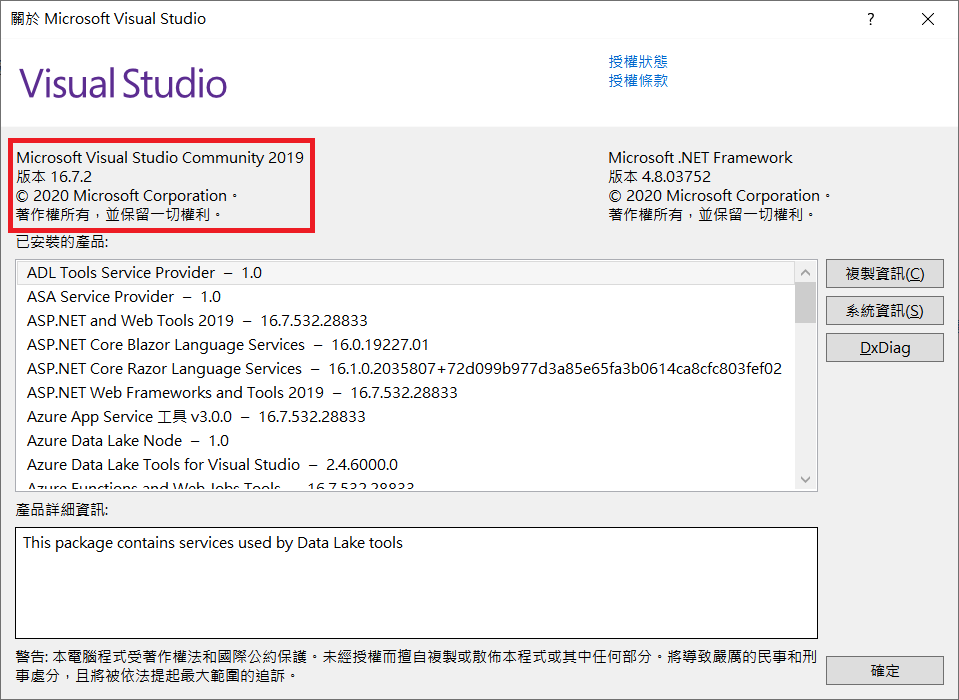Select Azure Data Lake Tools for Visual Studio

405,465
